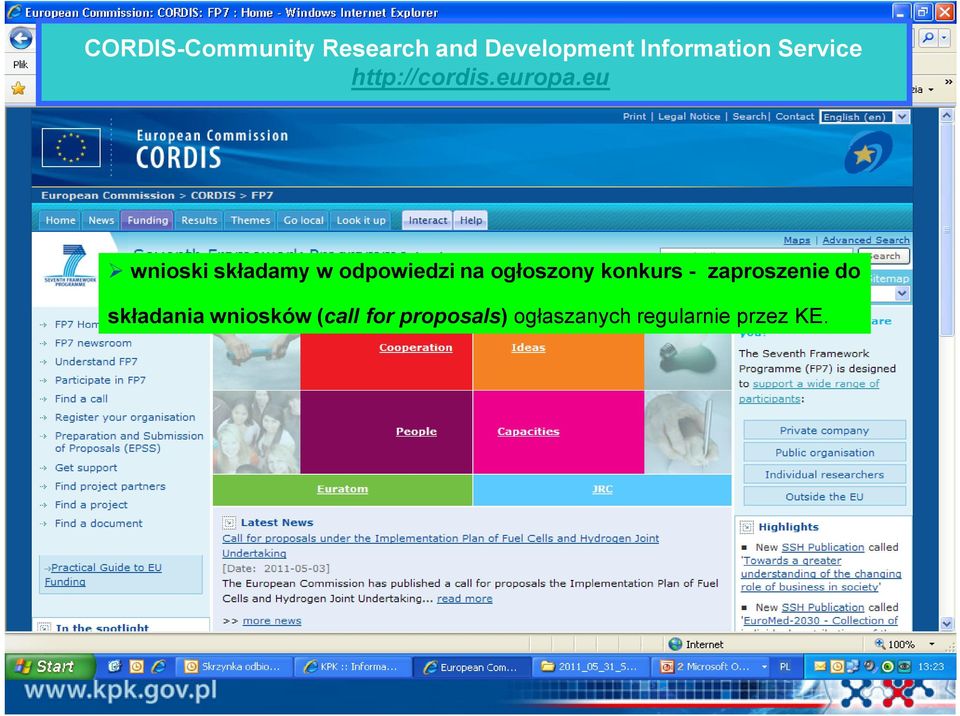The height and width of the screenshot is (716, 960).
Task: Click Participate in FP7 sidebar link
Action: [x=100, y=380]
